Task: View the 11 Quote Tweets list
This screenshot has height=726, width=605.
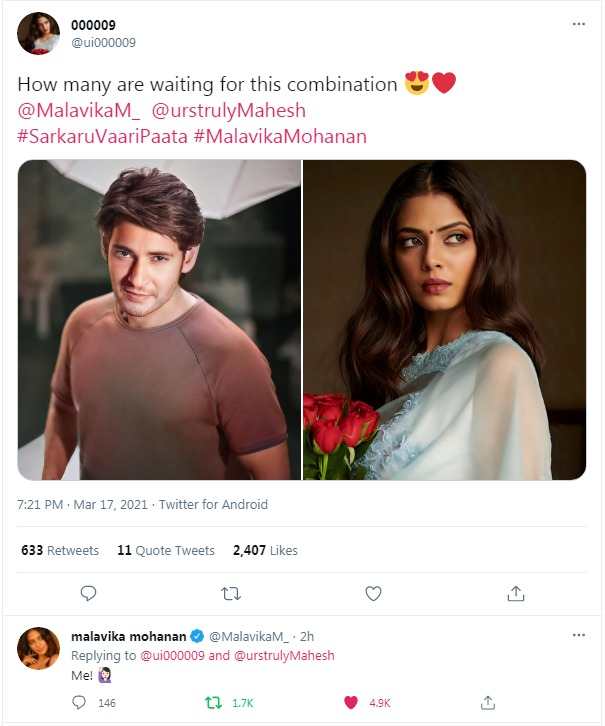Action: click(x=166, y=550)
